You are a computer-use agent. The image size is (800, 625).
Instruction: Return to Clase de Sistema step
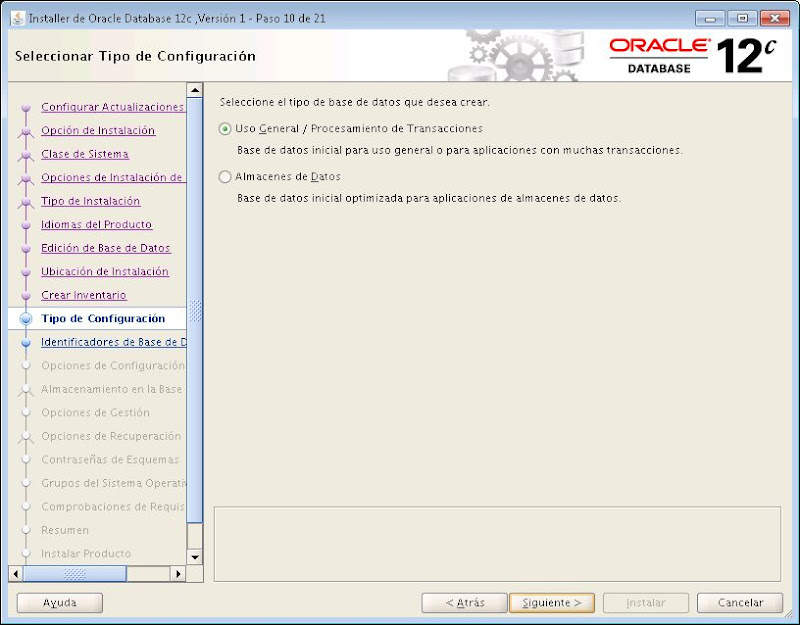(85, 154)
